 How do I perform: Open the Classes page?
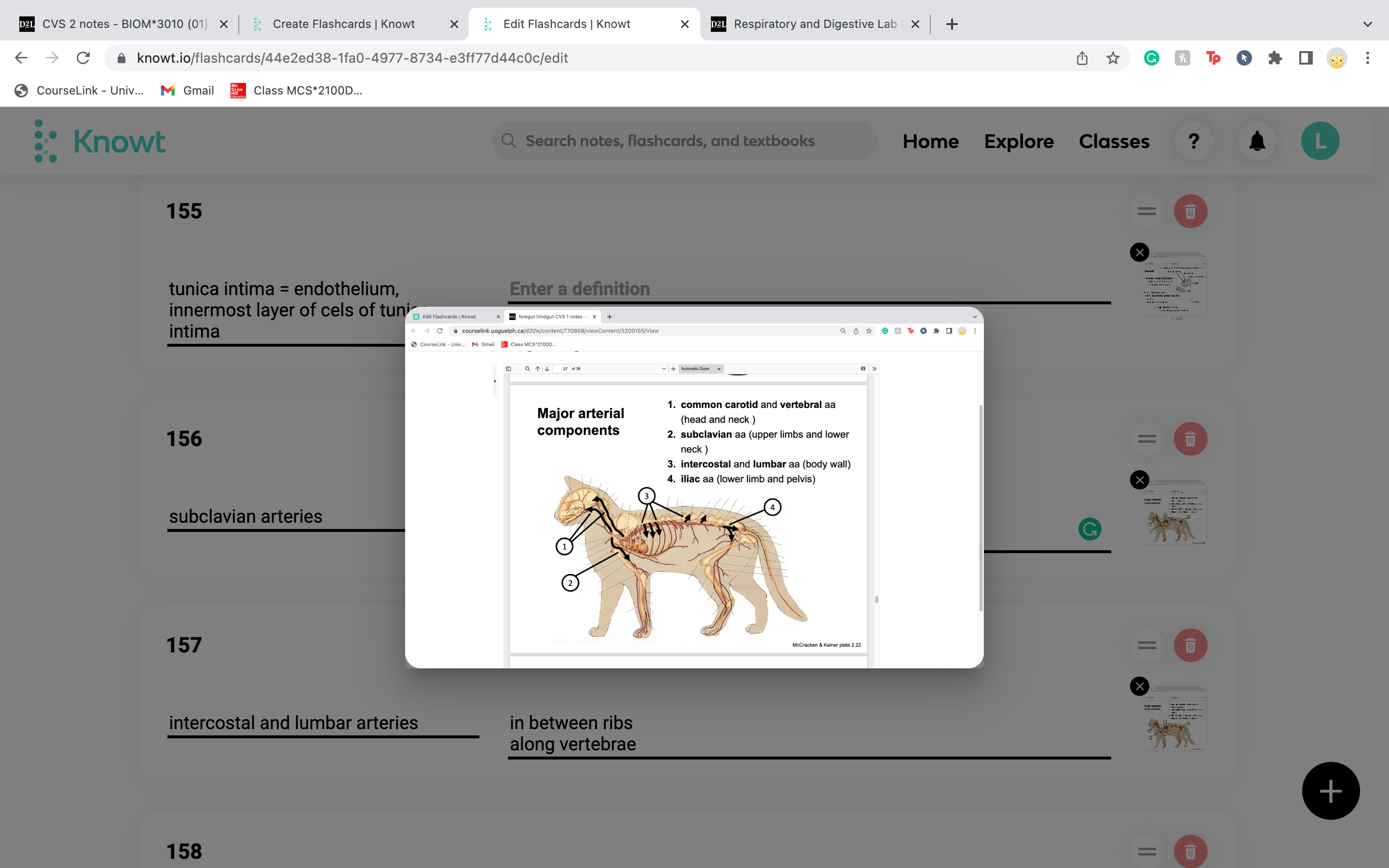pyautogui.click(x=1114, y=141)
